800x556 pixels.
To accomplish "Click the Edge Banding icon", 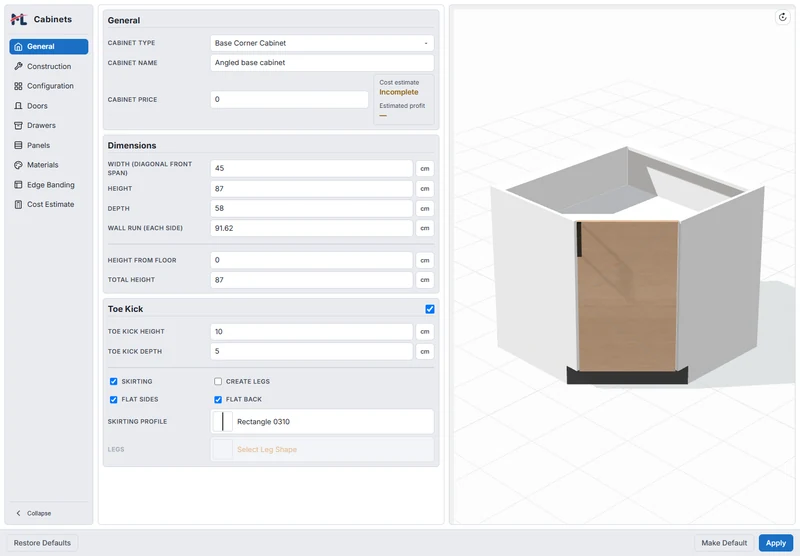I will (18, 185).
